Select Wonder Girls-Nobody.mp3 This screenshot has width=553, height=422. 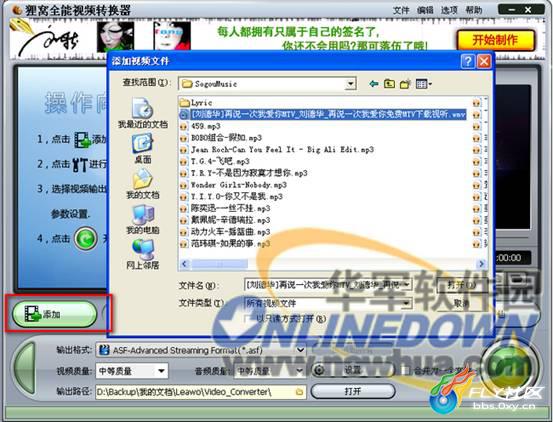(x=233, y=185)
